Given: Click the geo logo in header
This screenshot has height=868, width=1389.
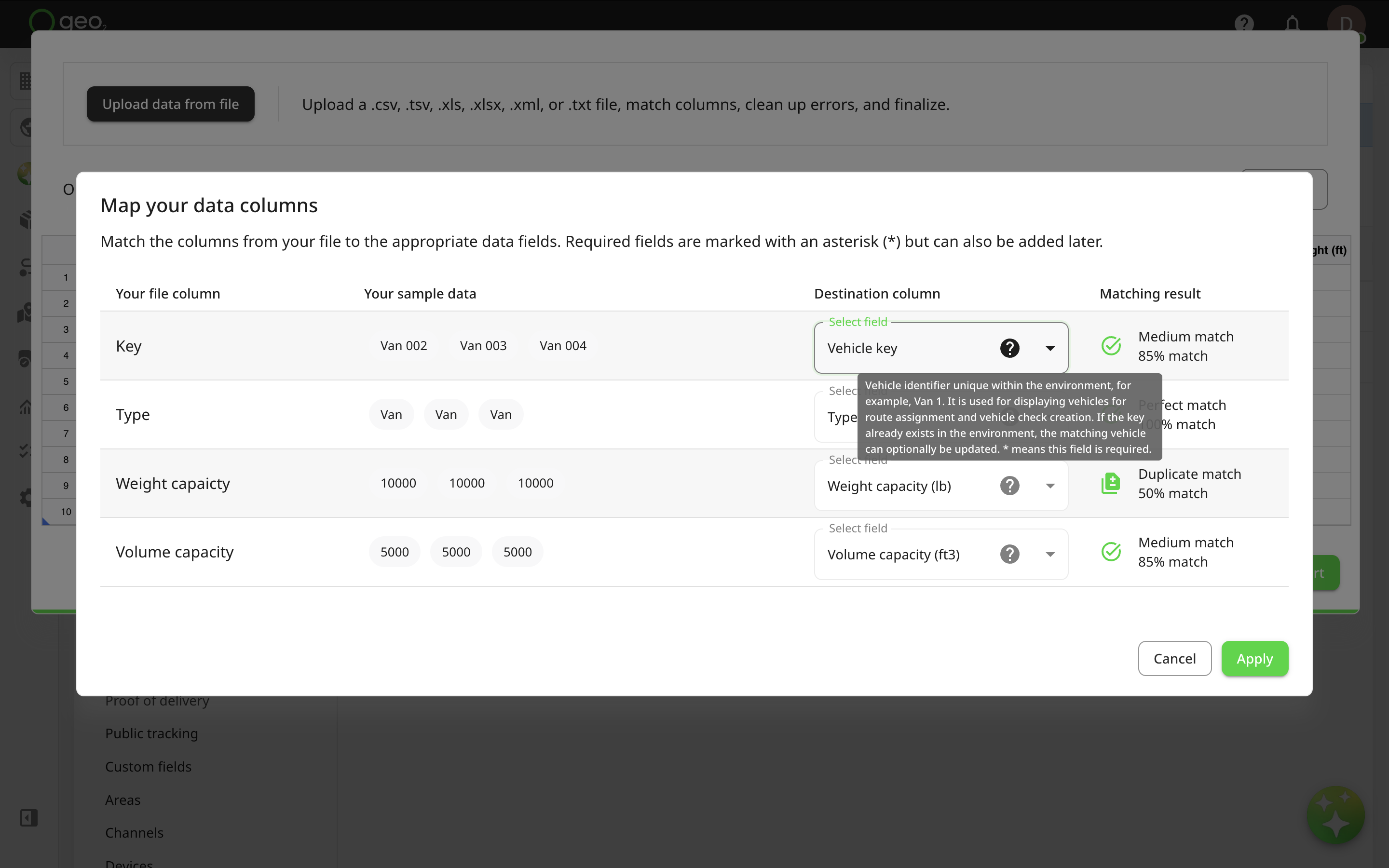Looking at the screenshot, I should (68, 21).
